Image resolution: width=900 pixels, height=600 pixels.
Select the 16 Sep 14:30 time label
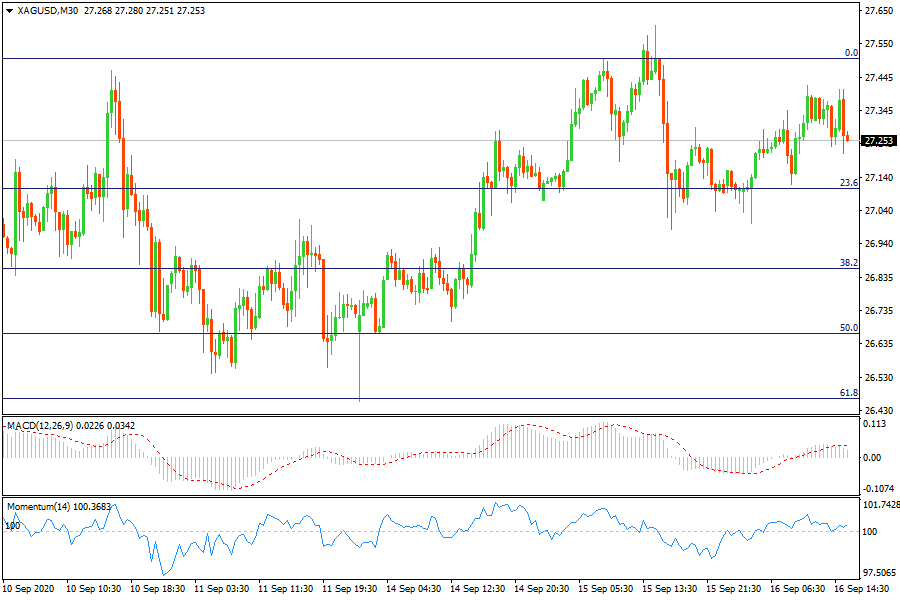pos(859,590)
